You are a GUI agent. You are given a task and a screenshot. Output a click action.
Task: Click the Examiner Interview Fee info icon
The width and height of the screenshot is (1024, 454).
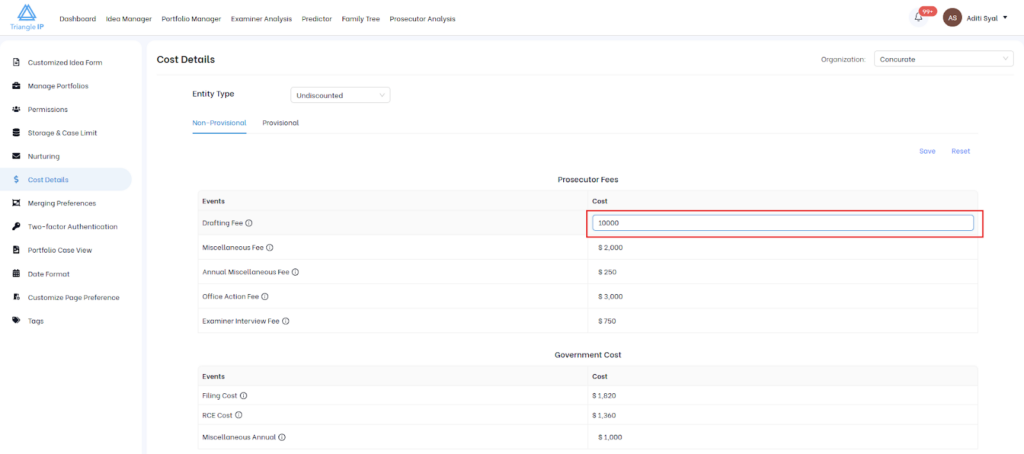click(286, 321)
